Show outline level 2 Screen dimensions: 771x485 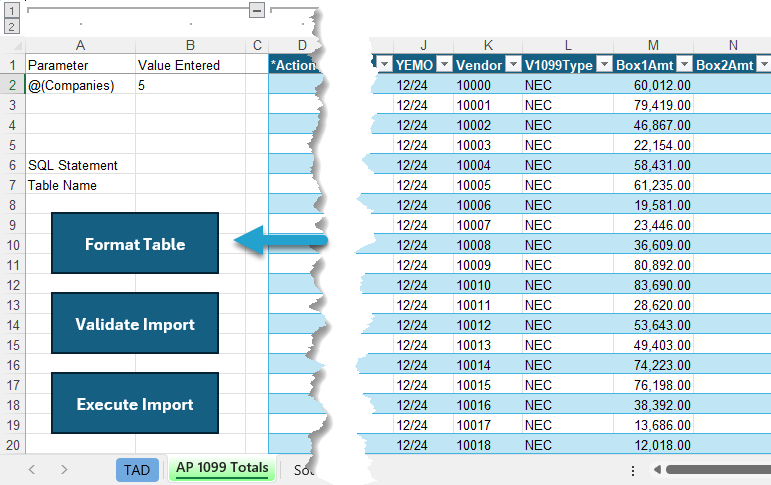coord(11,26)
